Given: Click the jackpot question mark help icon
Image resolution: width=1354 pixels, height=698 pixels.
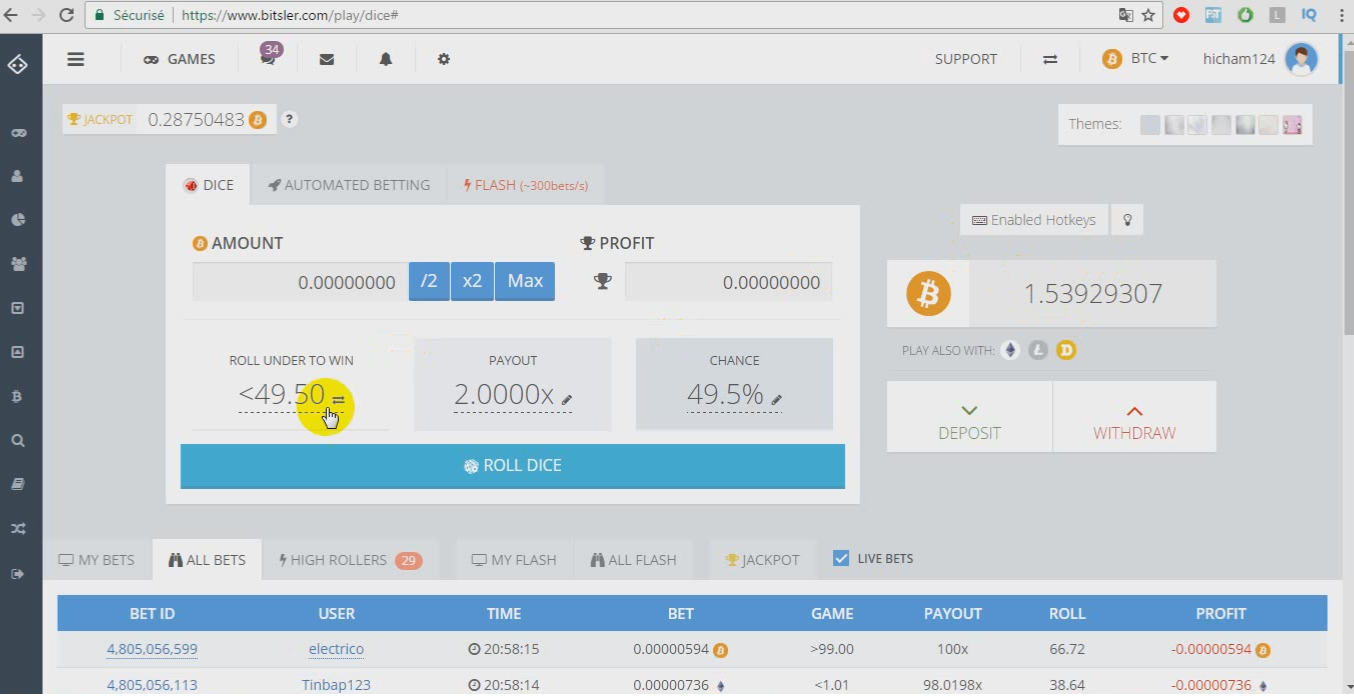Looking at the screenshot, I should [289, 119].
